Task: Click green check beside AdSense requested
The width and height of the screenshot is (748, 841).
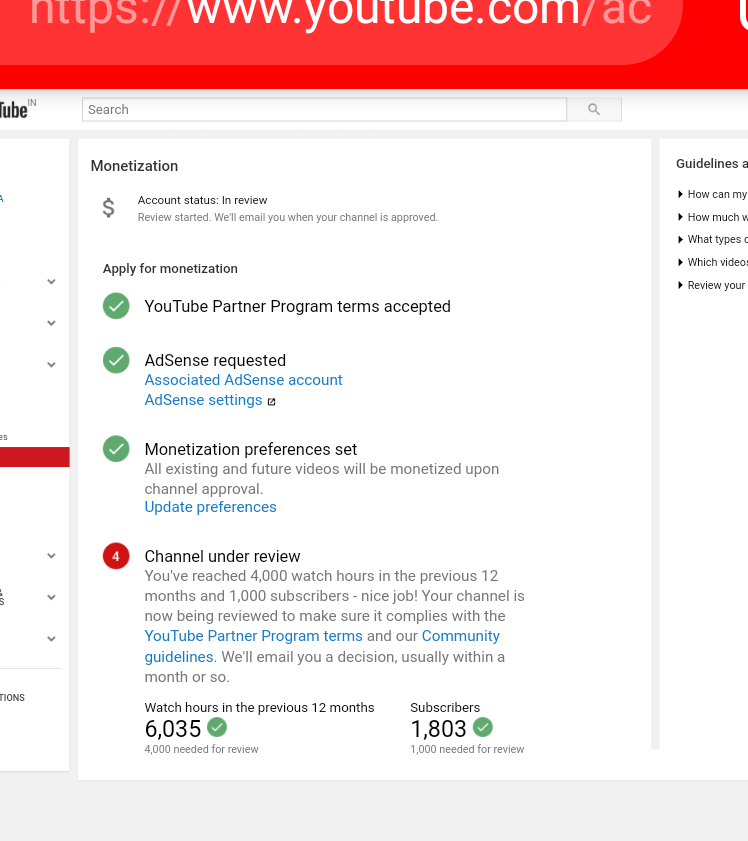Action: [116, 360]
